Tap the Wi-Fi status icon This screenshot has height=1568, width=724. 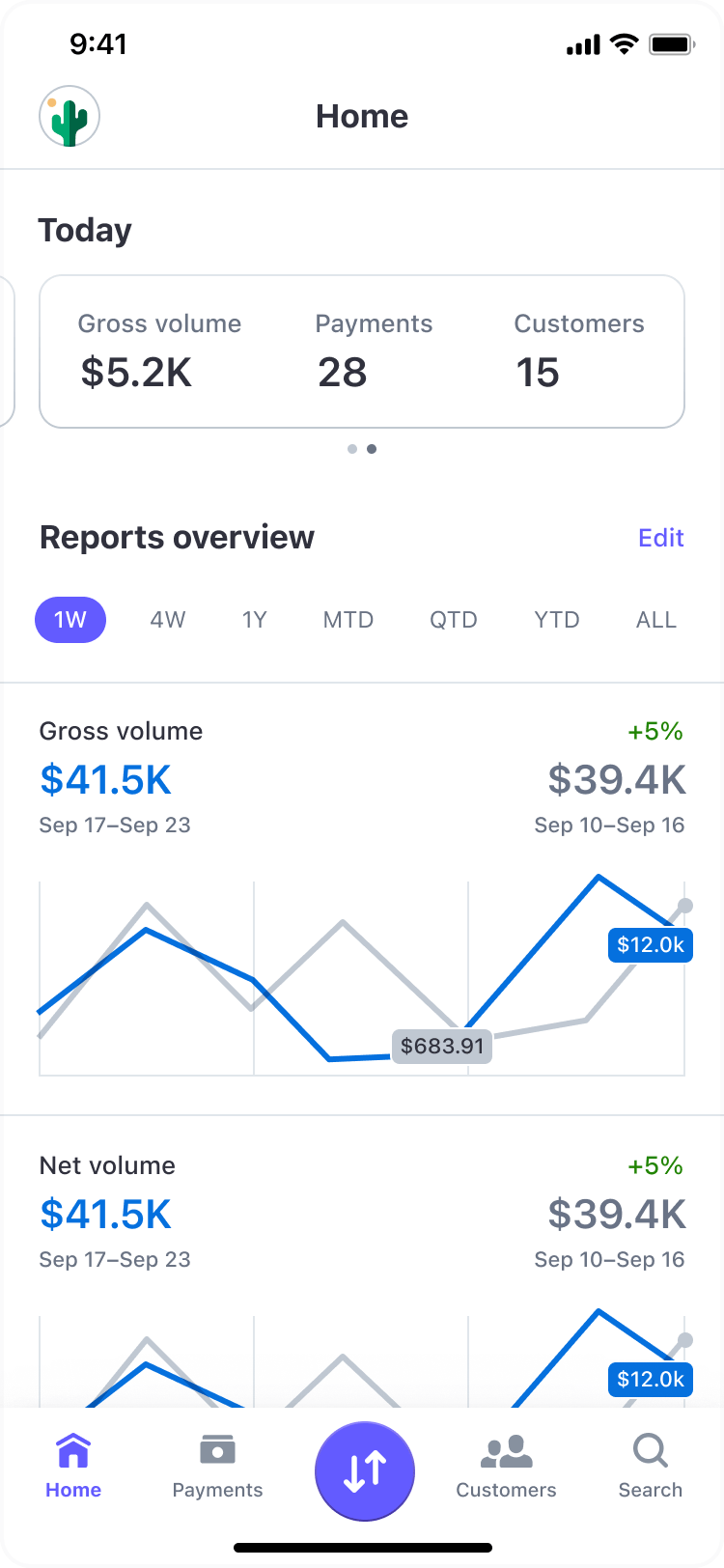click(625, 44)
